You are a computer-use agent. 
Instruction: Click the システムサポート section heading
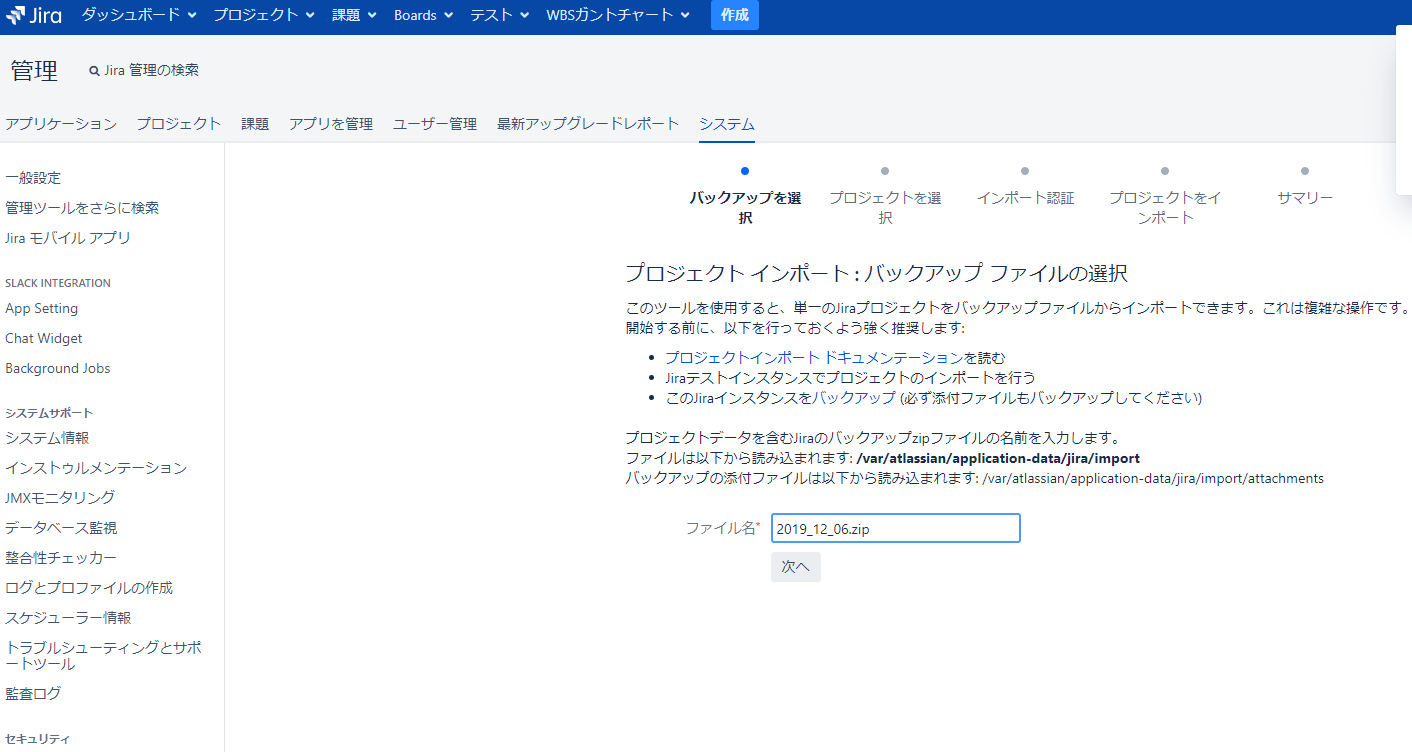point(49,413)
